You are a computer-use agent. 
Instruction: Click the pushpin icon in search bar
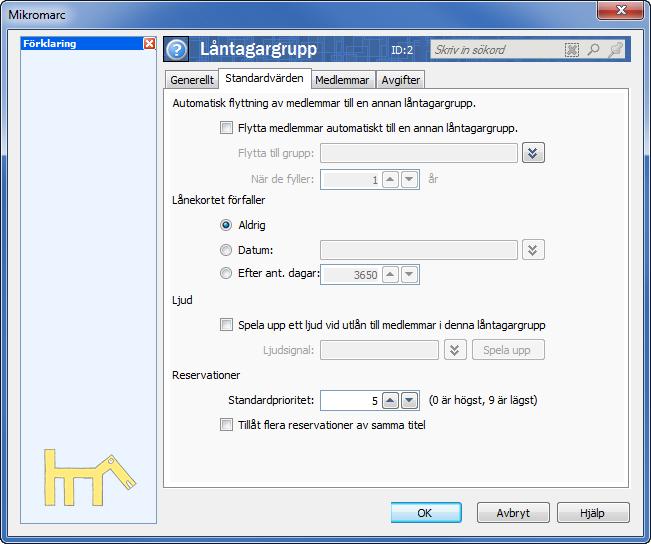tap(616, 50)
